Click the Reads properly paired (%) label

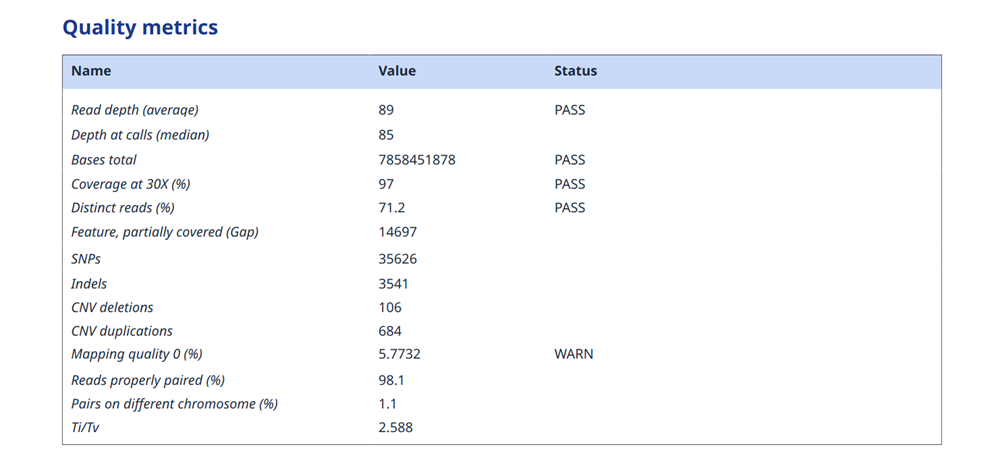(x=148, y=380)
